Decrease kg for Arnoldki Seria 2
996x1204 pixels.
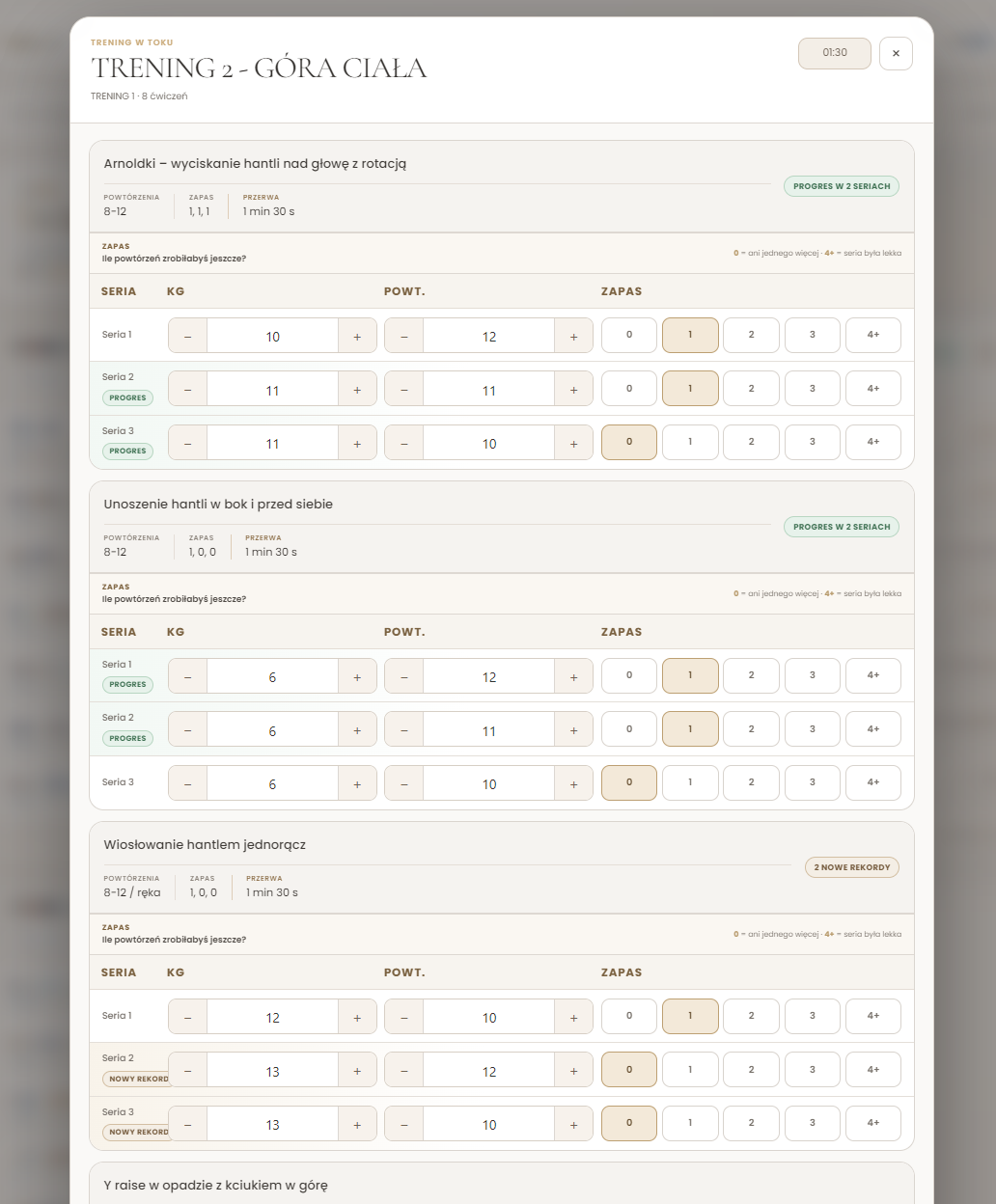188,390
